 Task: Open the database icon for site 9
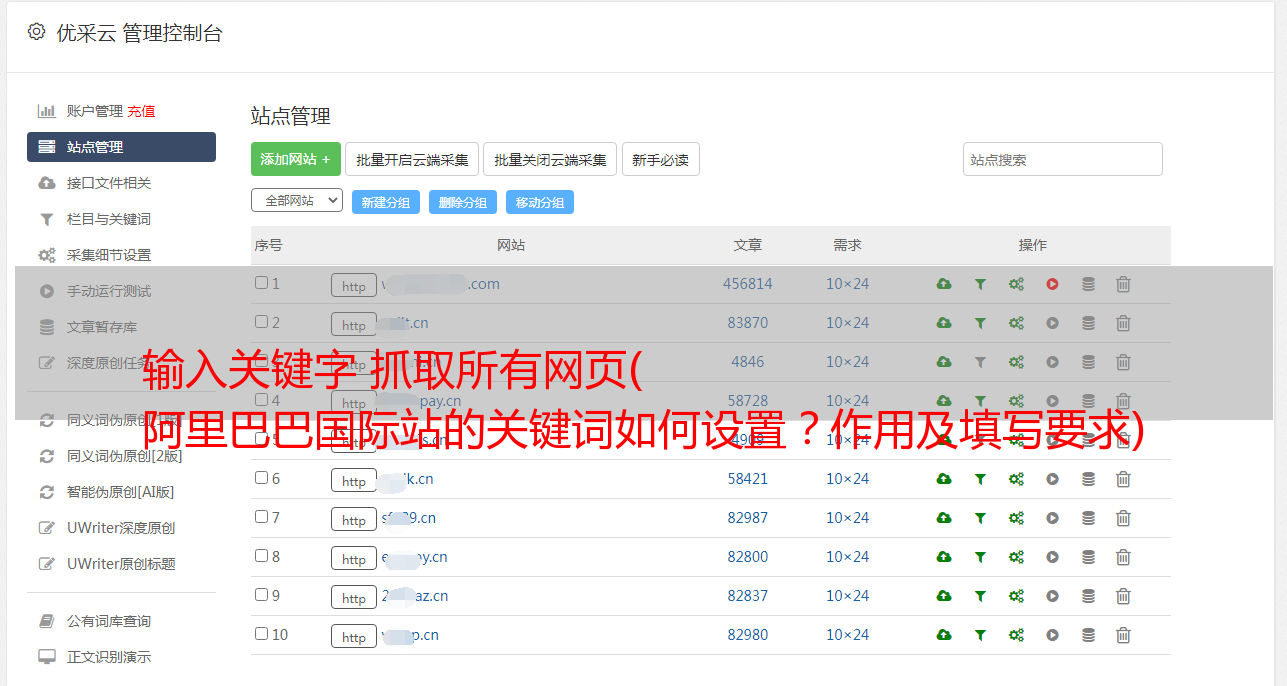tap(1088, 596)
